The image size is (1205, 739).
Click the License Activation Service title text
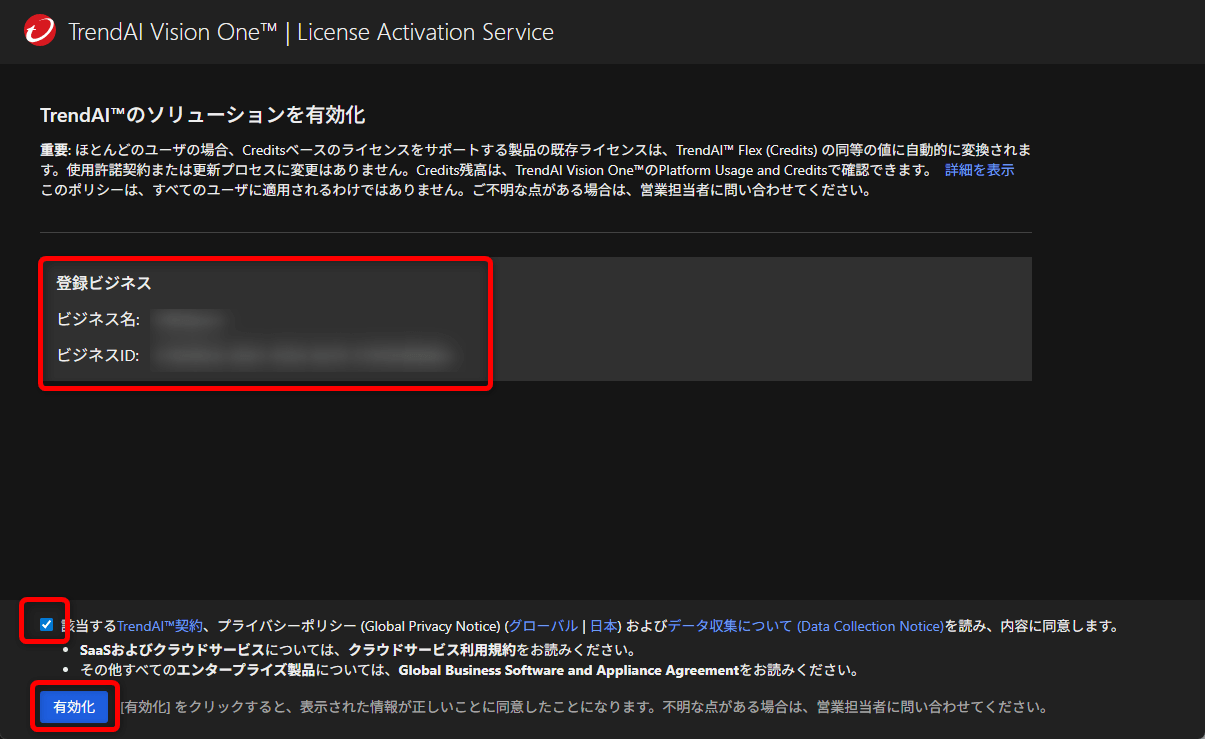tap(425, 31)
